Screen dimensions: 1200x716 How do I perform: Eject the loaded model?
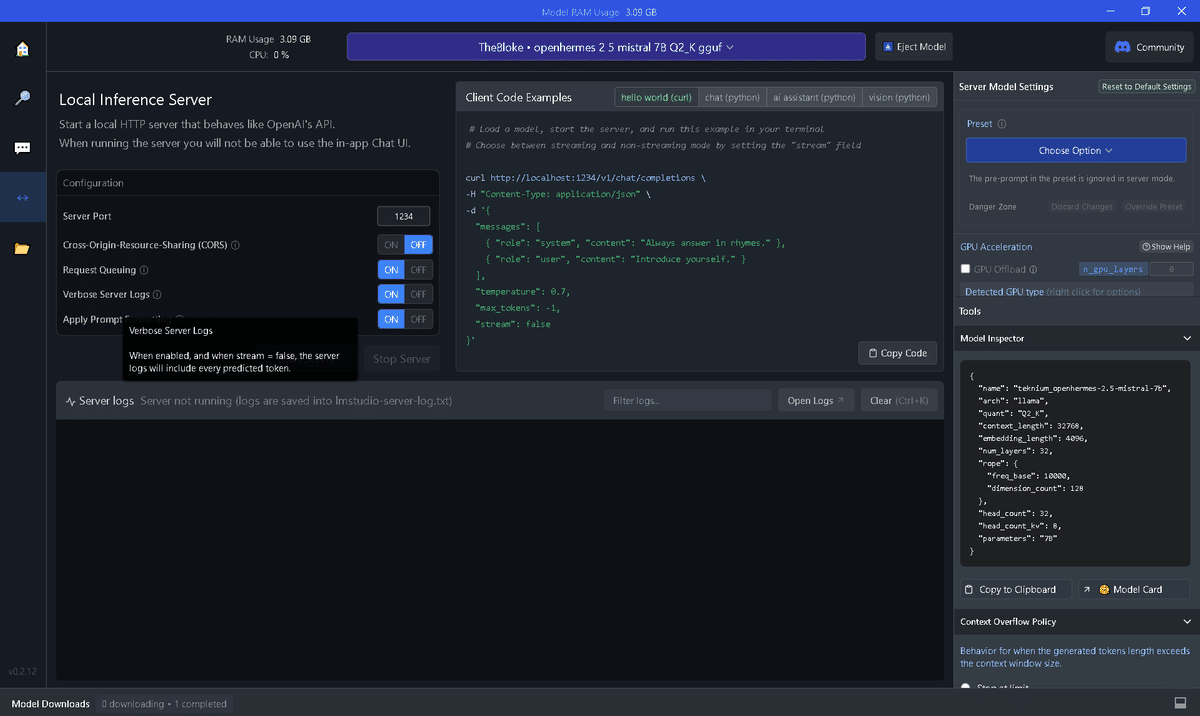(x=914, y=47)
